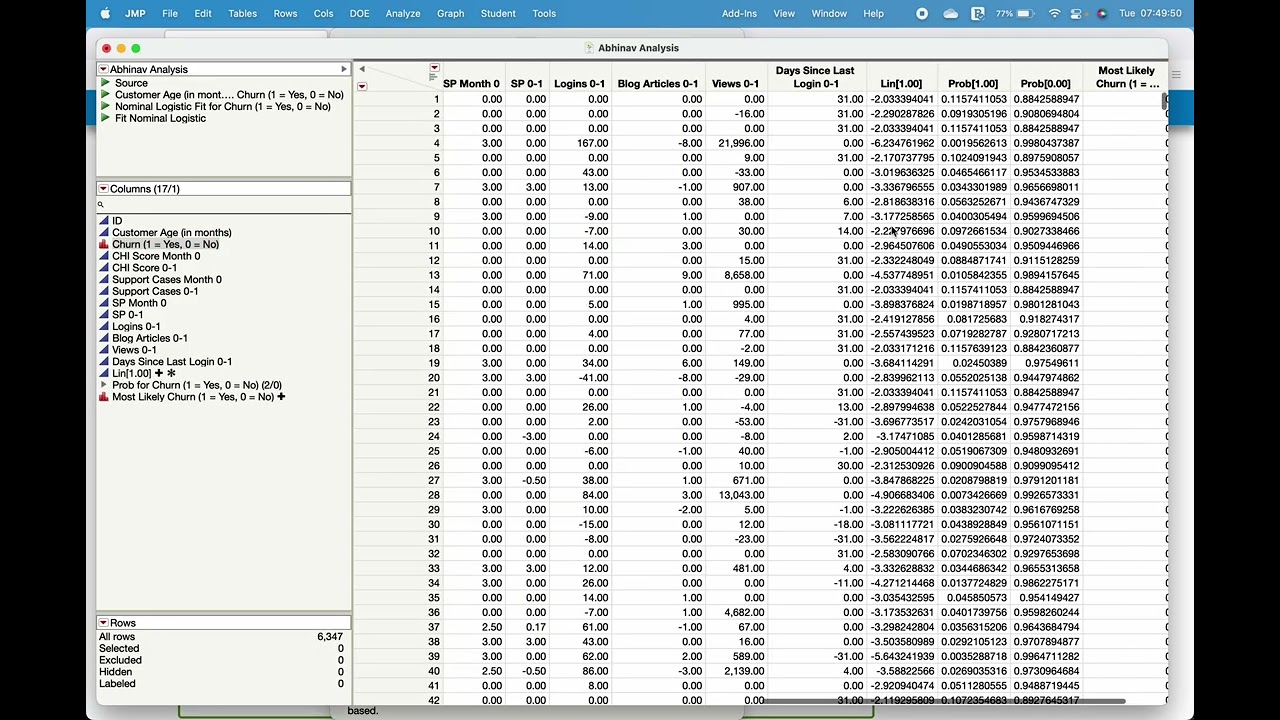Click Excluded rows entry in Rows panel

coord(120,660)
